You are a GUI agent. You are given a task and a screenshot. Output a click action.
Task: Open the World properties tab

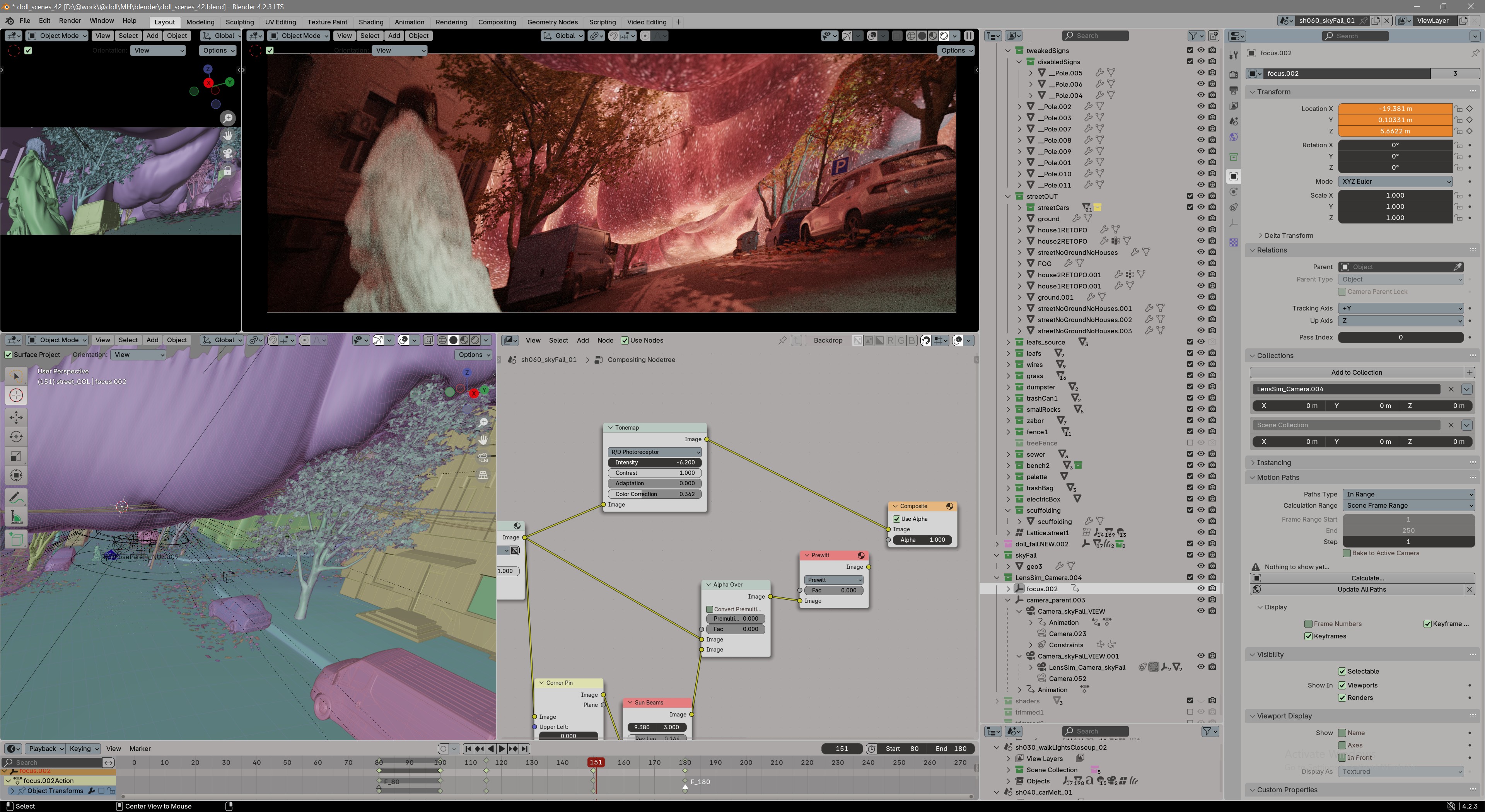tap(1234, 137)
